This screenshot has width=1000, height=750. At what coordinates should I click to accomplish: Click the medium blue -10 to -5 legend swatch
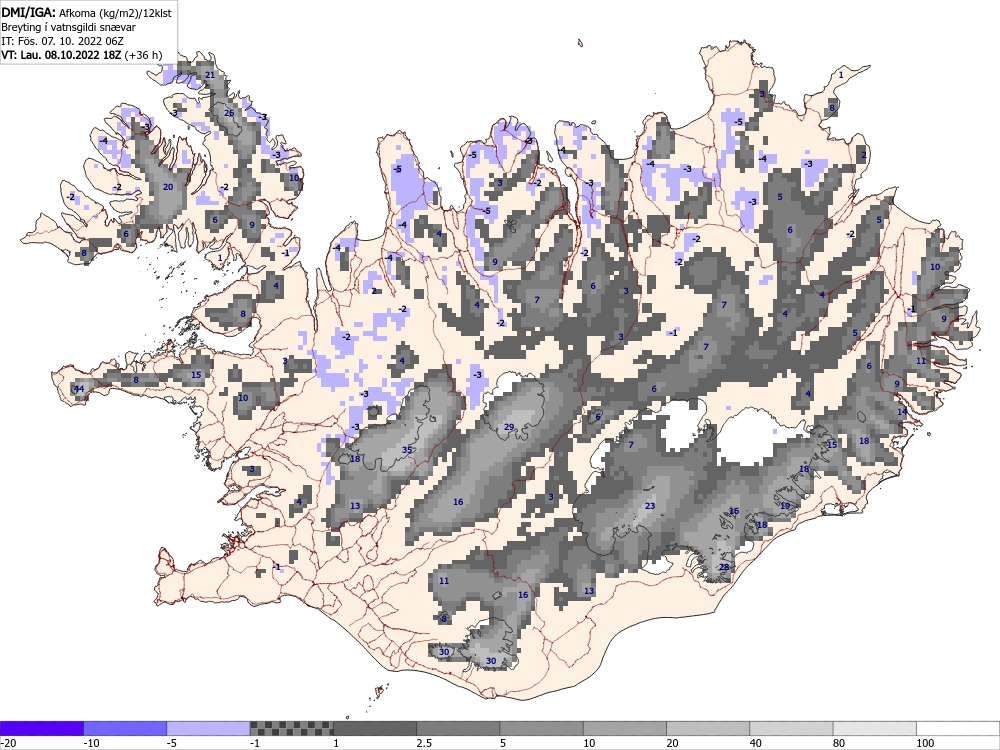point(125,728)
